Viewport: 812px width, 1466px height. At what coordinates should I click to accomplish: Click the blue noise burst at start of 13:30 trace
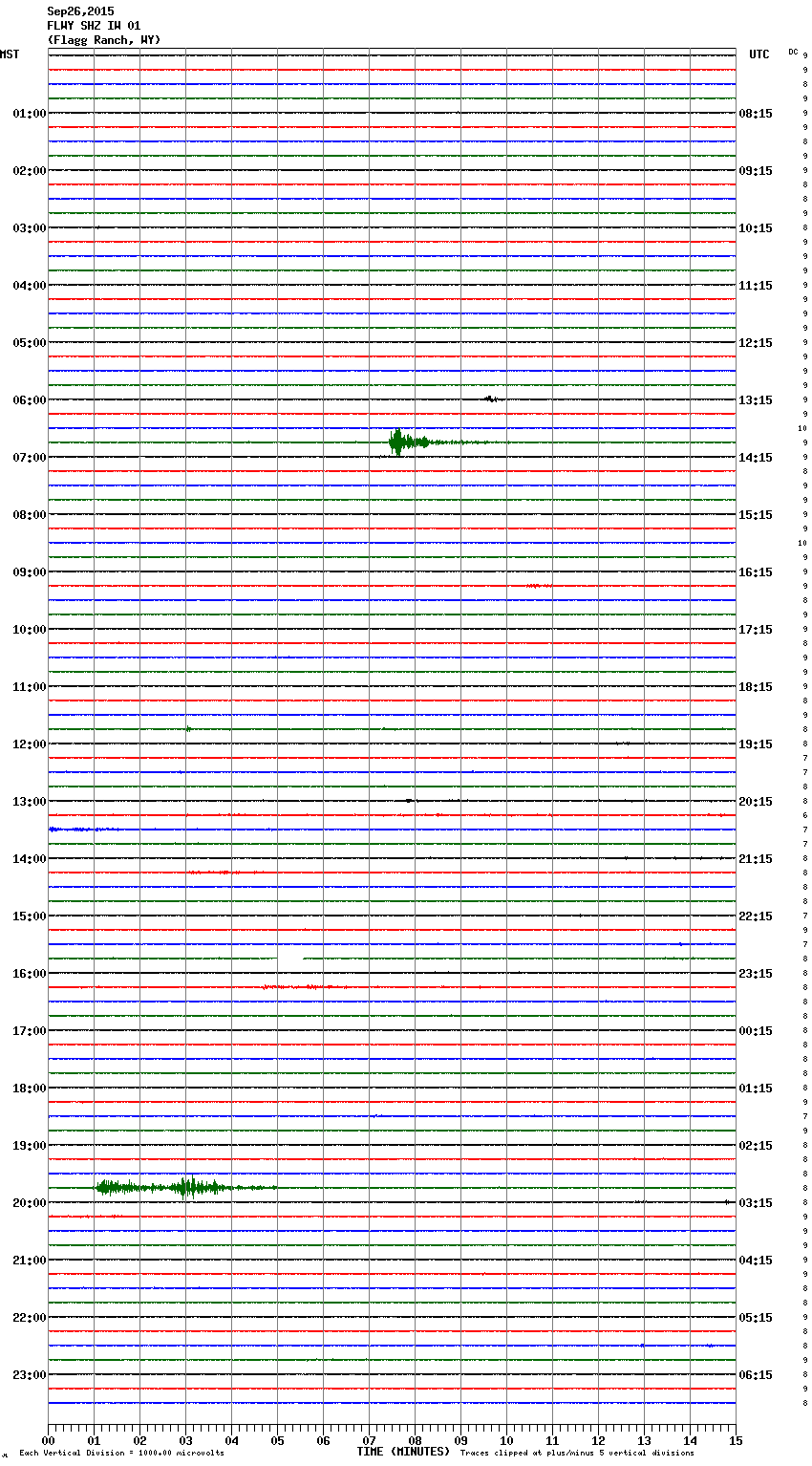click(82, 830)
